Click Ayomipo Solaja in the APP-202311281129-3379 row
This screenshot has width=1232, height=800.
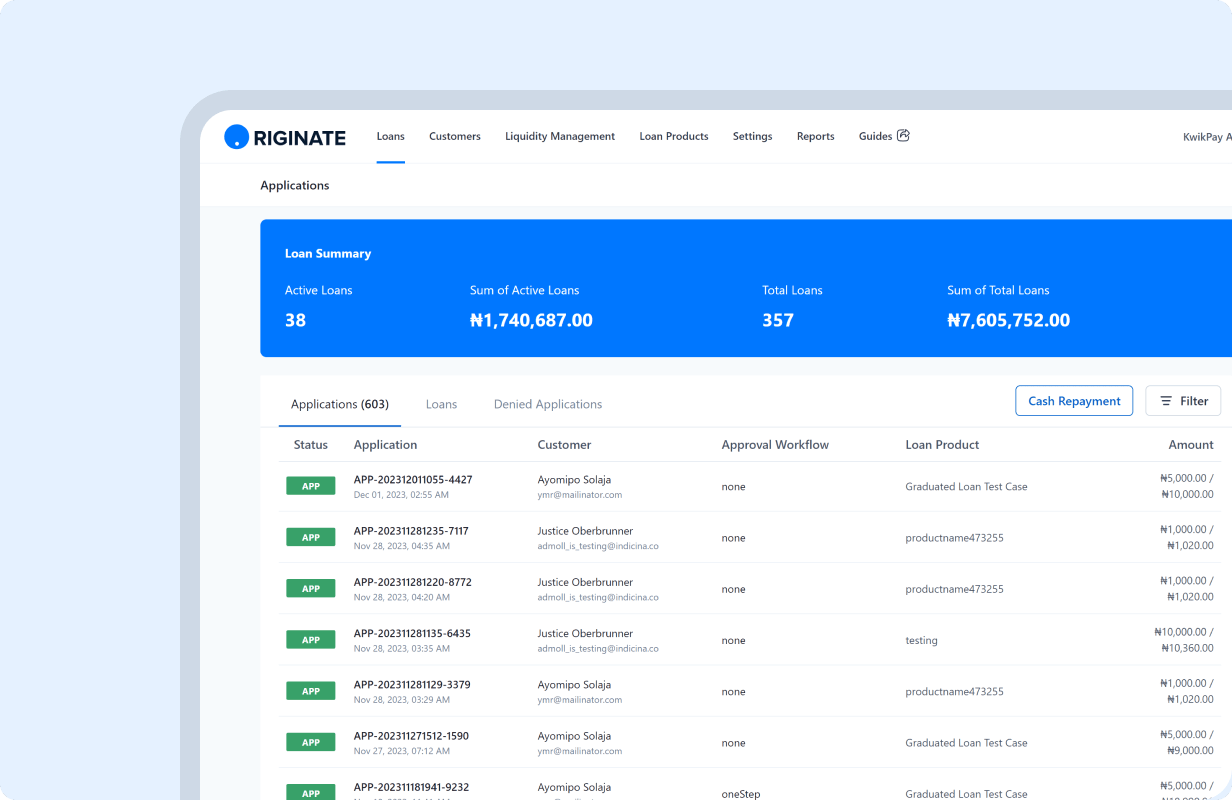(x=574, y=685)
